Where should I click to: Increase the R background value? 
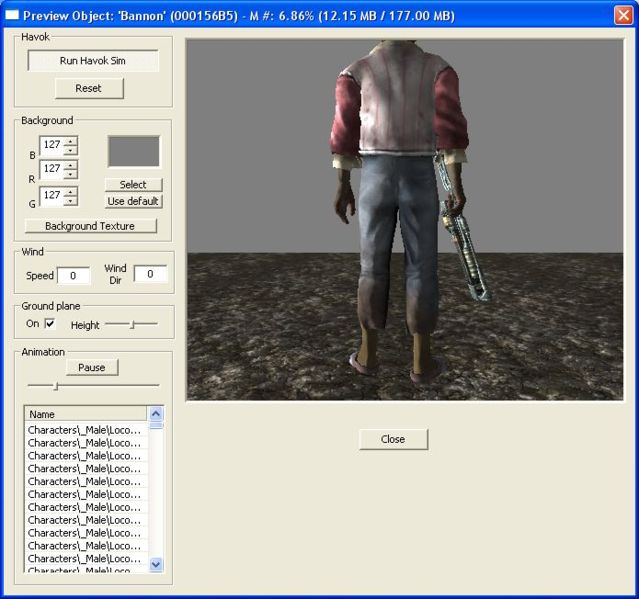(x=71, y=165)
